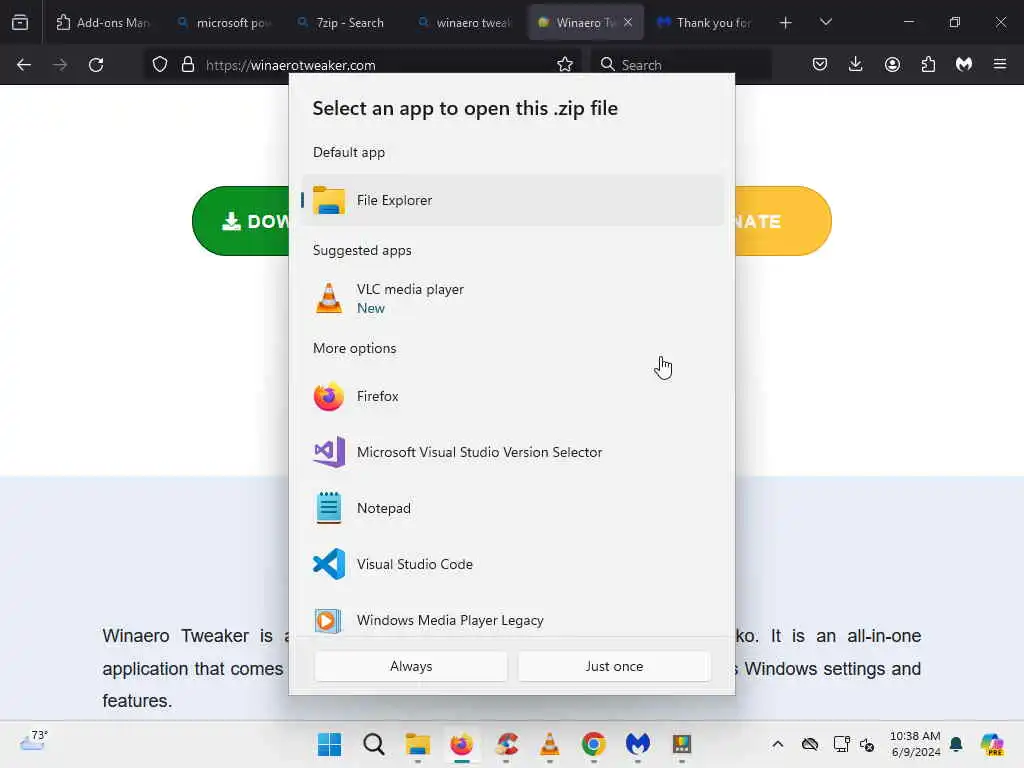Open the Copilot preview icon
The image size is (1024, 768).
coord(992,744)
